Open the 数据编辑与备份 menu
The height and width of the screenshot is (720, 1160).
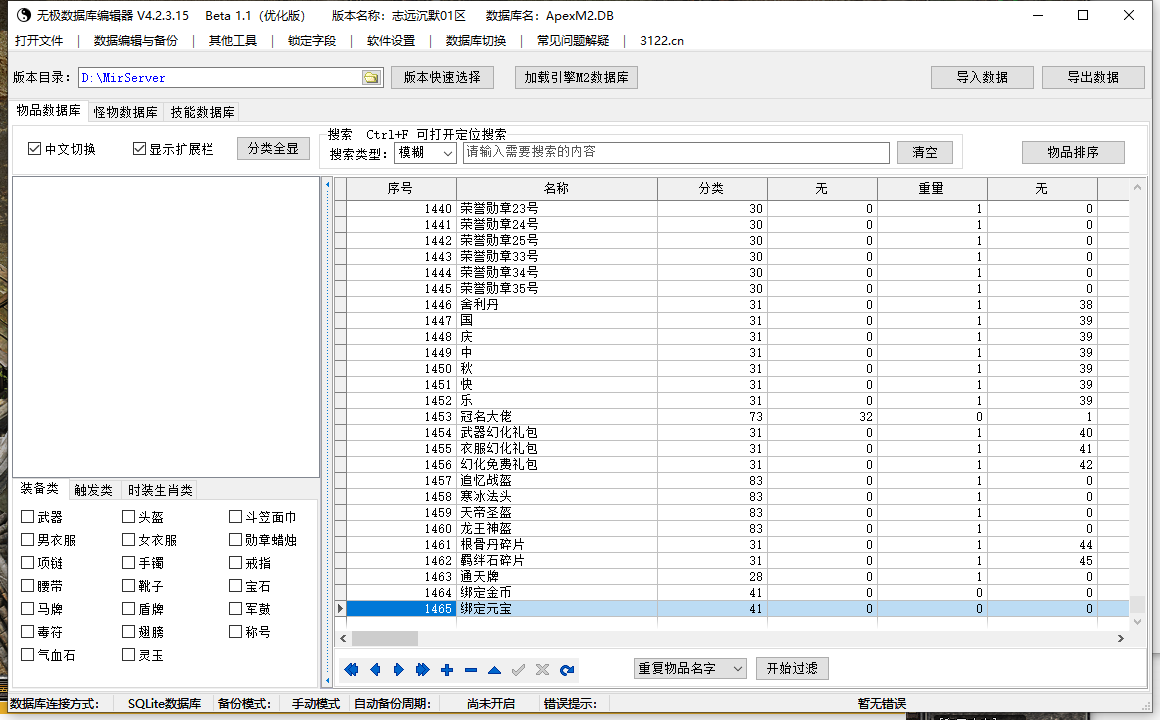tap(135, 41)
